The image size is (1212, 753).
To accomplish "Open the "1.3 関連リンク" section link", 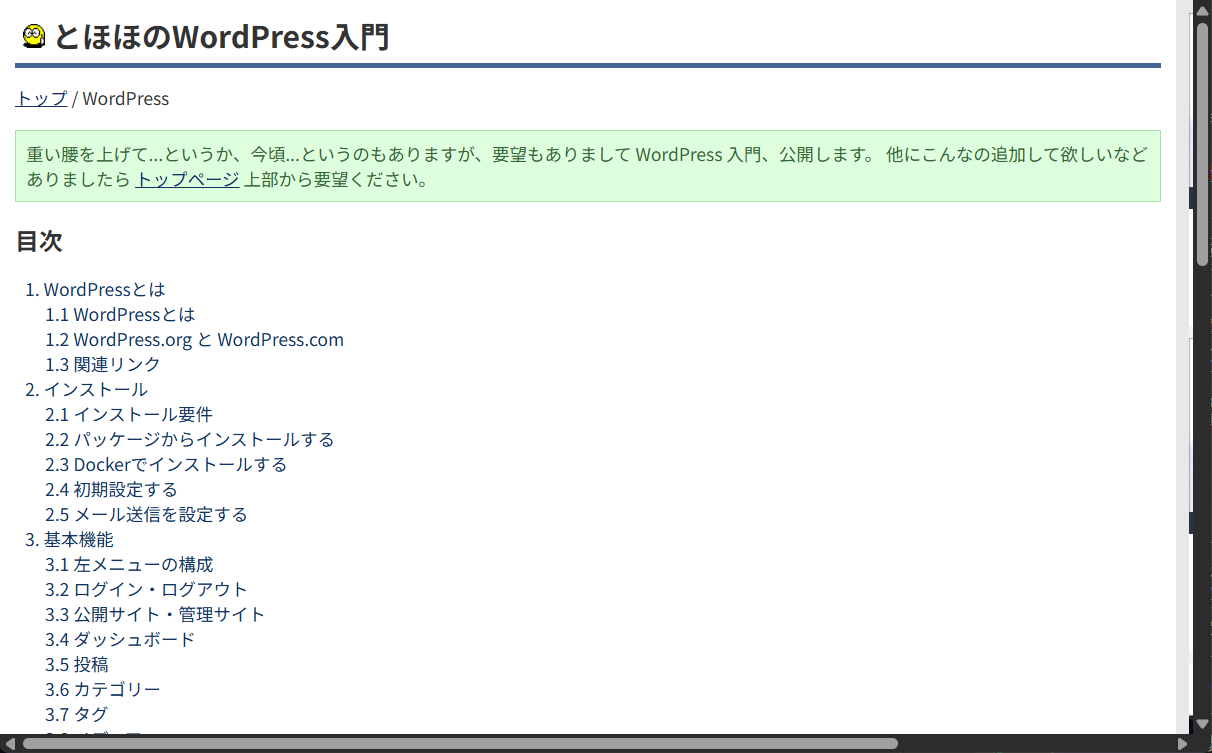I will click(x=101, y=364).
